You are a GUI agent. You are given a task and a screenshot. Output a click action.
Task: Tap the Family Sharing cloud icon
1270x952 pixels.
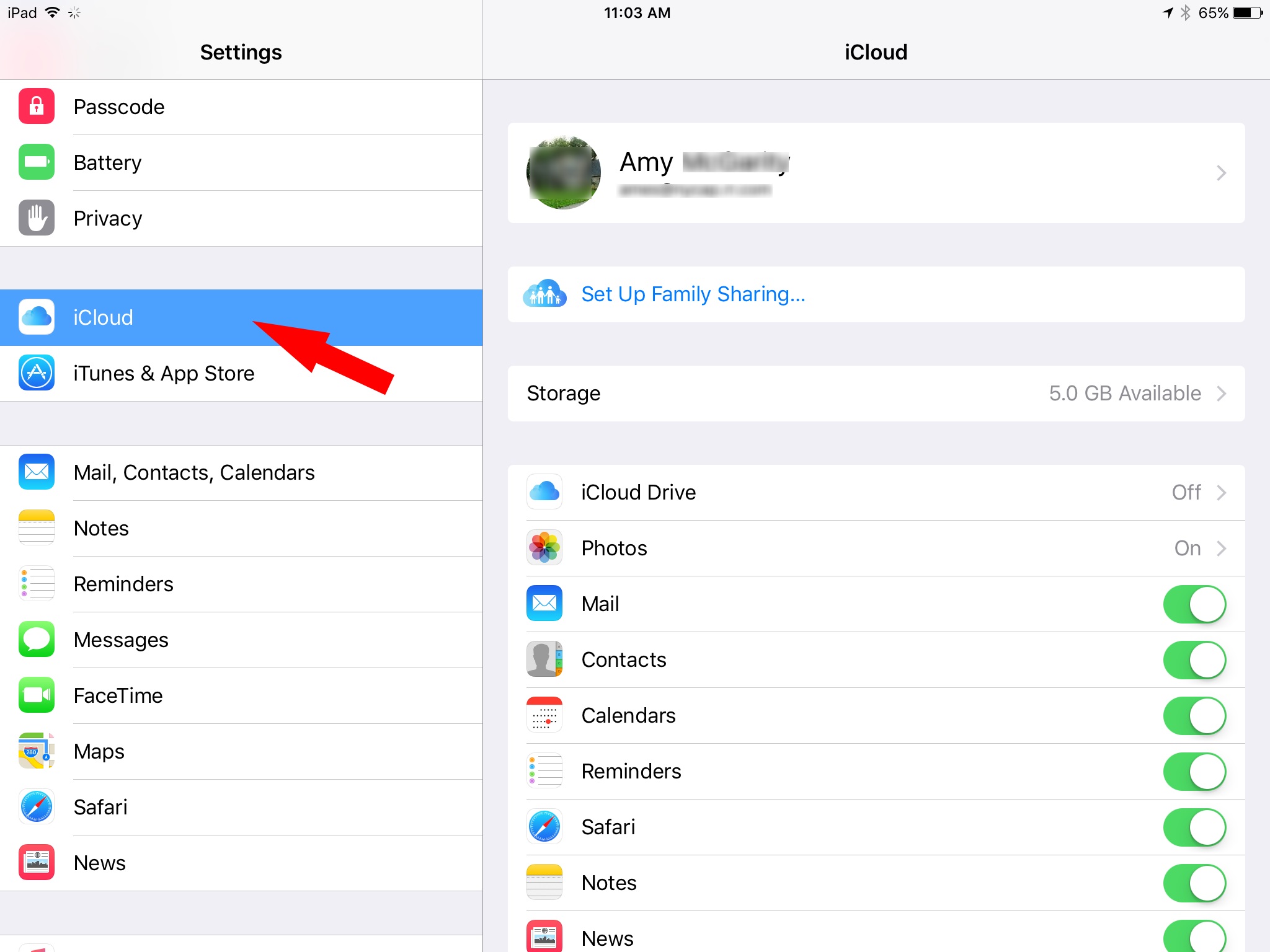[544, 294]
